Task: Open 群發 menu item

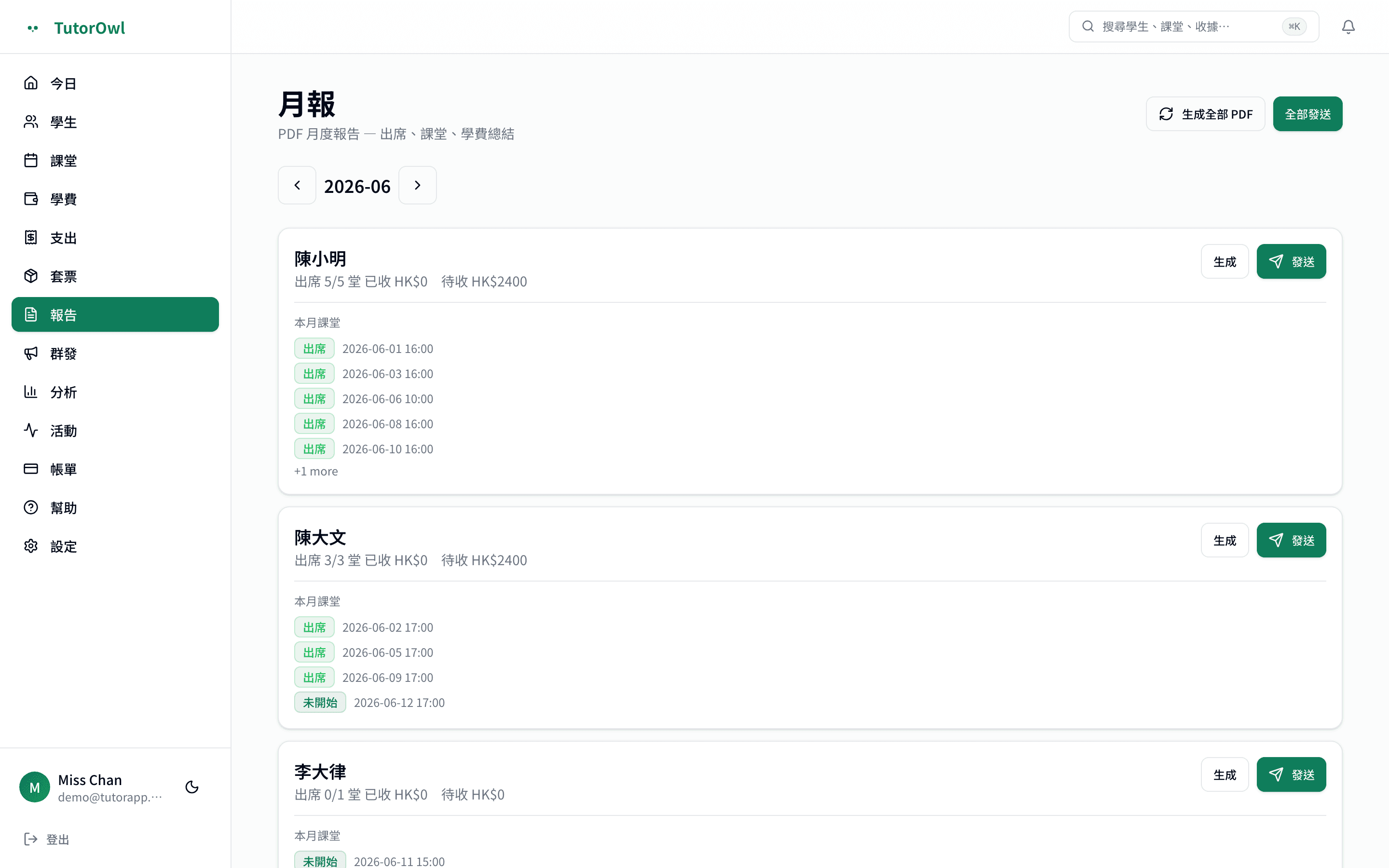Action: coord(115,353)
